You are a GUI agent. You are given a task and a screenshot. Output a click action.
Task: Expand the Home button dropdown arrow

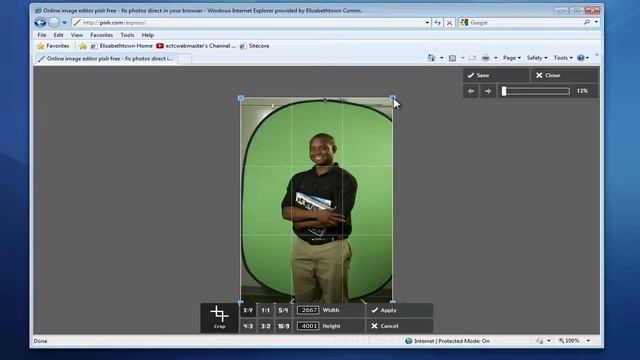click(x=441, y=58)
